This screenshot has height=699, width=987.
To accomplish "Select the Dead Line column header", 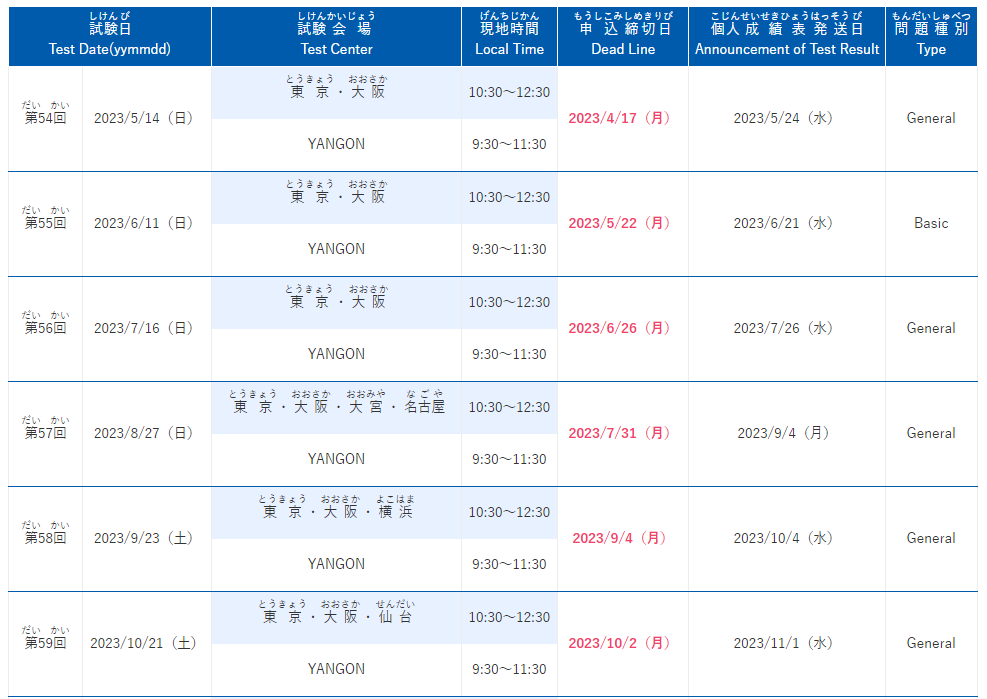I will pyautogui.click(x=623, y=37).
